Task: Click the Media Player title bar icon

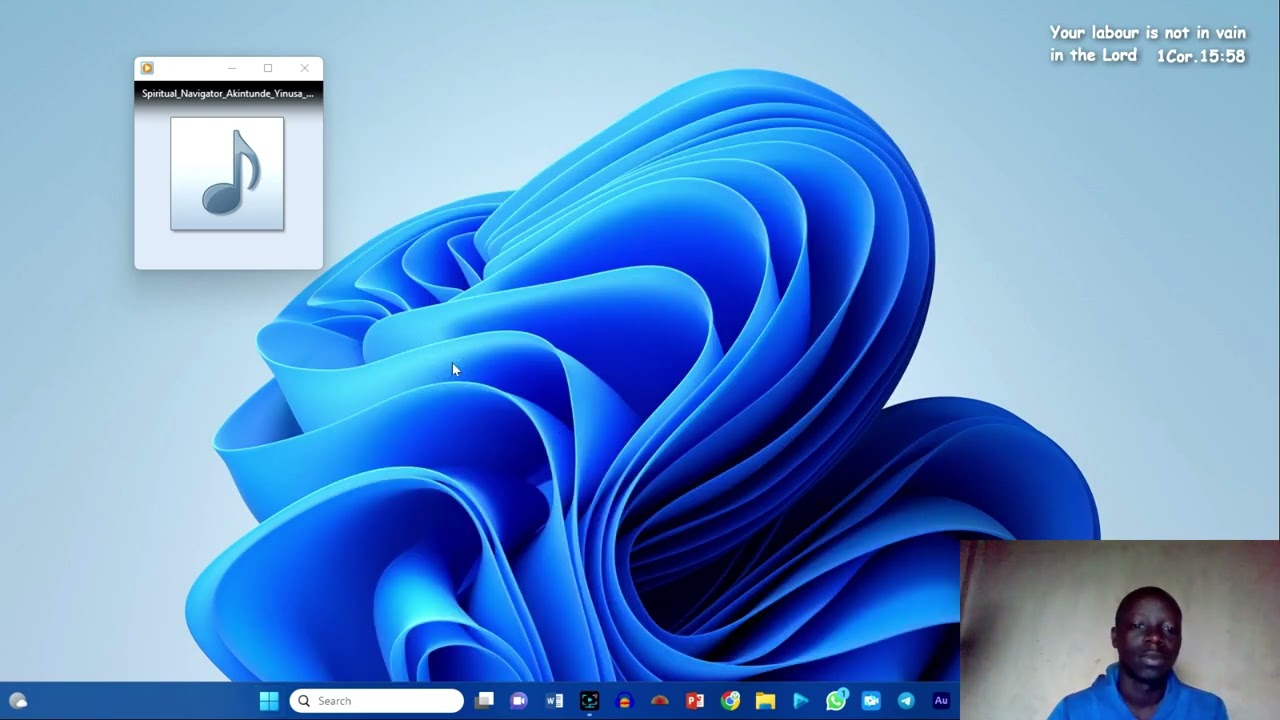Action: coord(147,68)
